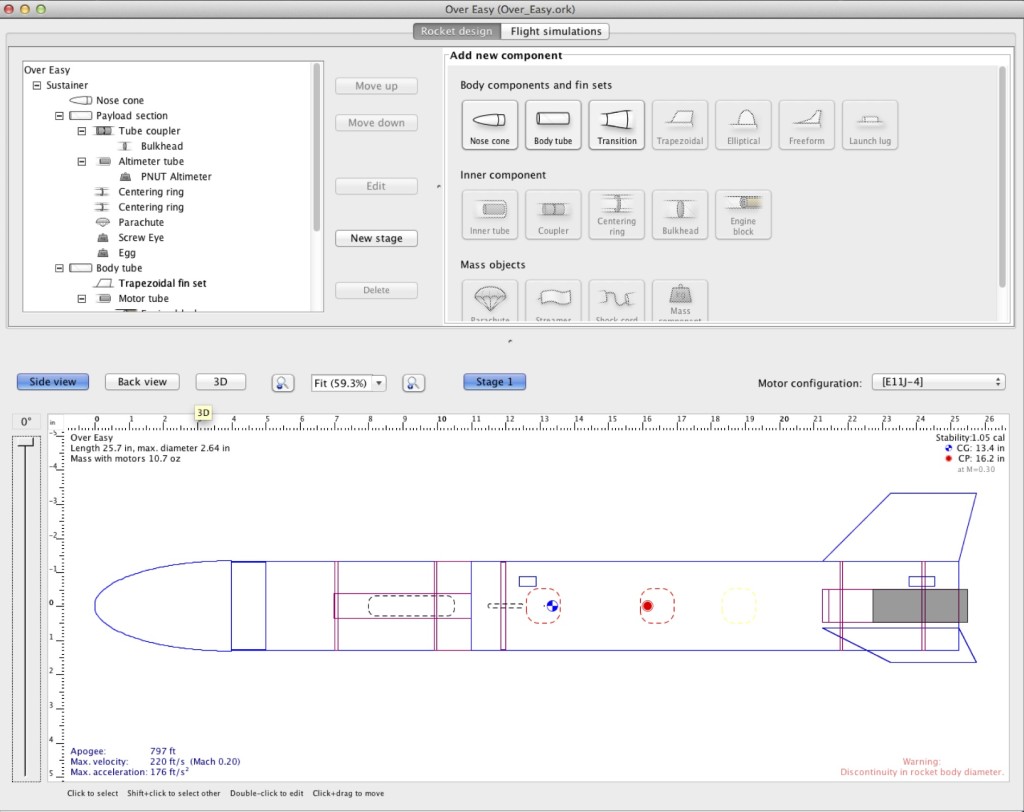Switch to the Rocket design tab

[x=456, y=31]
